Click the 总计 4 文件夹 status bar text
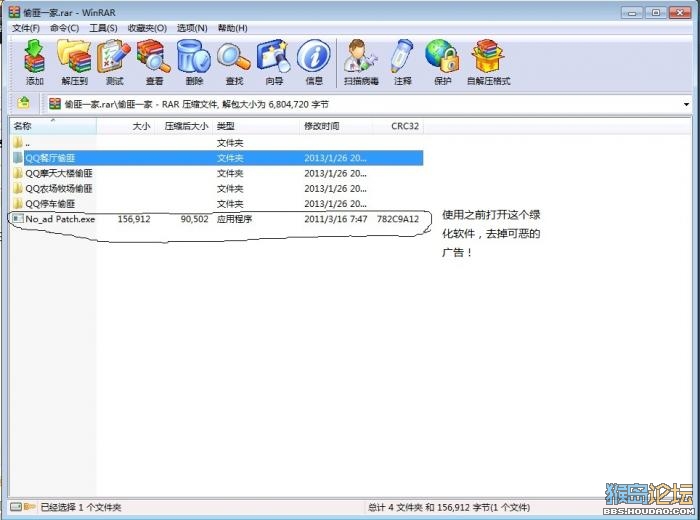This screenshot has width=700, height=520. 449,507
